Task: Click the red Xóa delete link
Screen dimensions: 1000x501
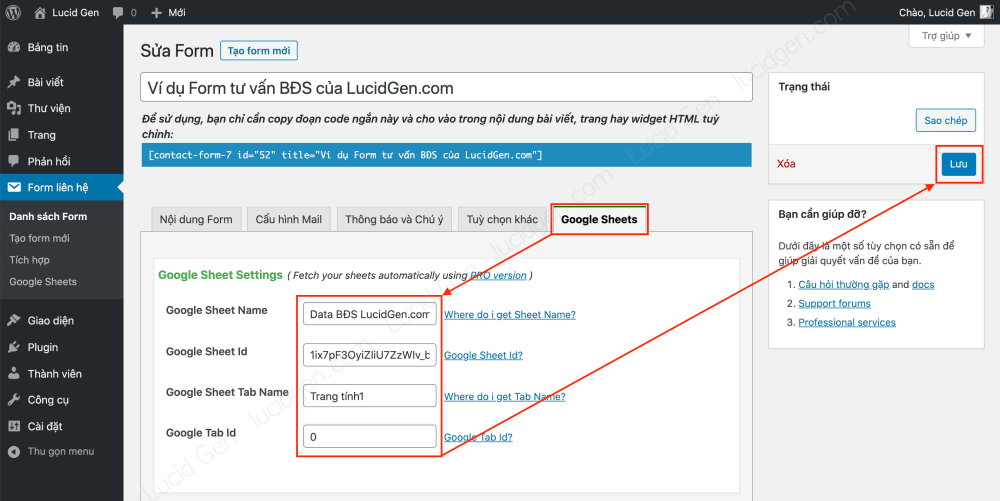Action: pyautogui.click(x=787, y=164)
